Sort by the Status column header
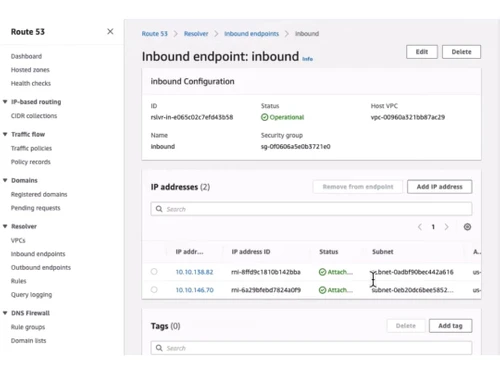This screenshot has height=375, width=500. pos(329,252)
